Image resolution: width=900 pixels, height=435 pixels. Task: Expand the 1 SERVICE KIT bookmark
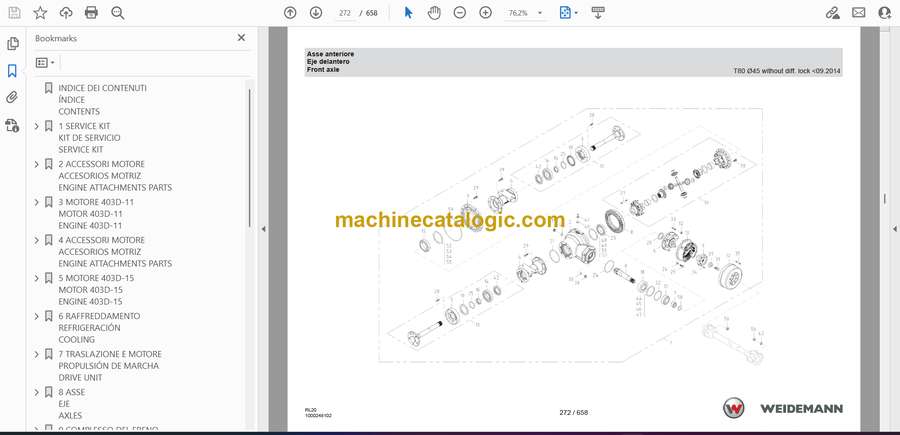37,126
